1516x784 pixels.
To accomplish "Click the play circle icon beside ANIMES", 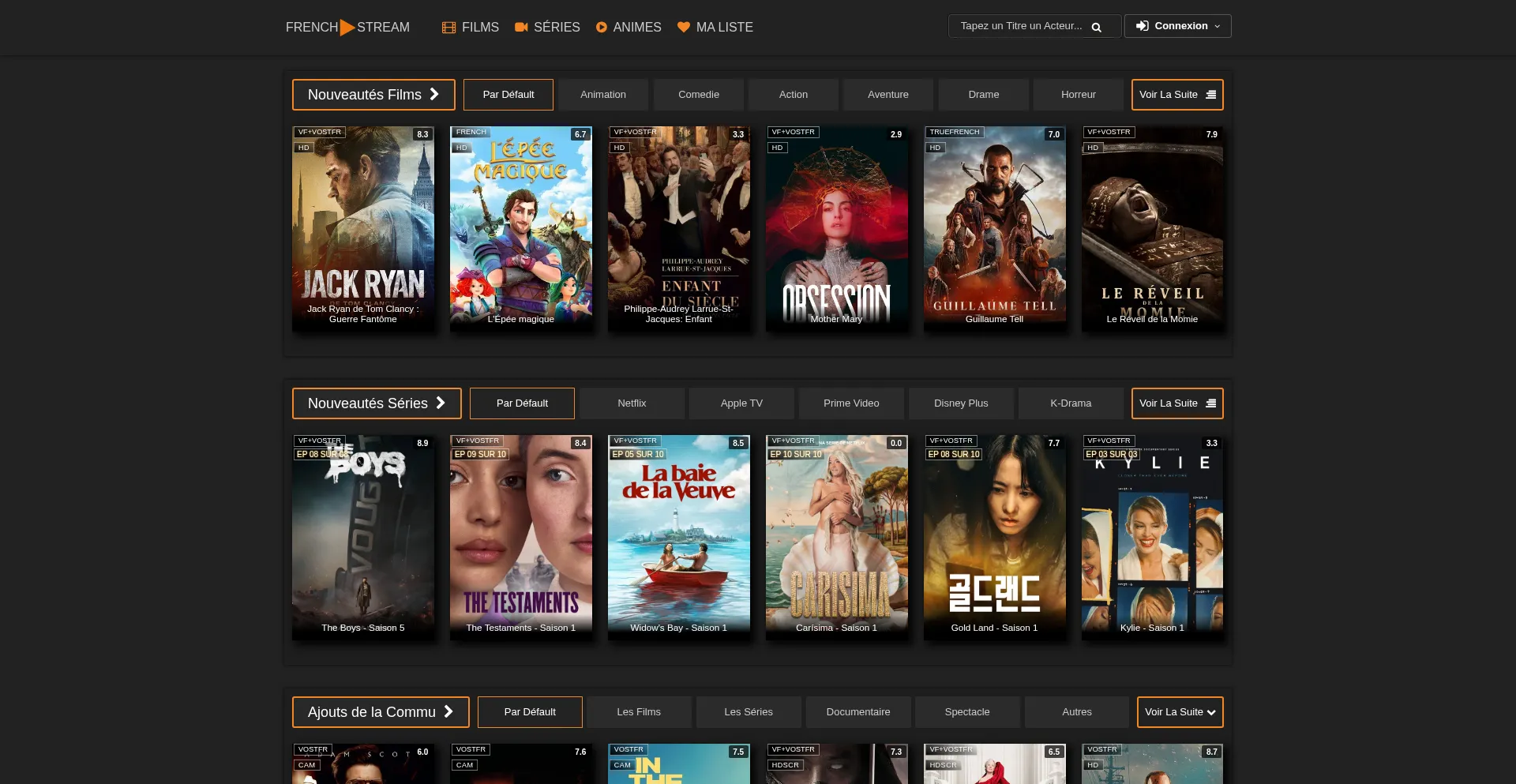I will click(602, 27).
